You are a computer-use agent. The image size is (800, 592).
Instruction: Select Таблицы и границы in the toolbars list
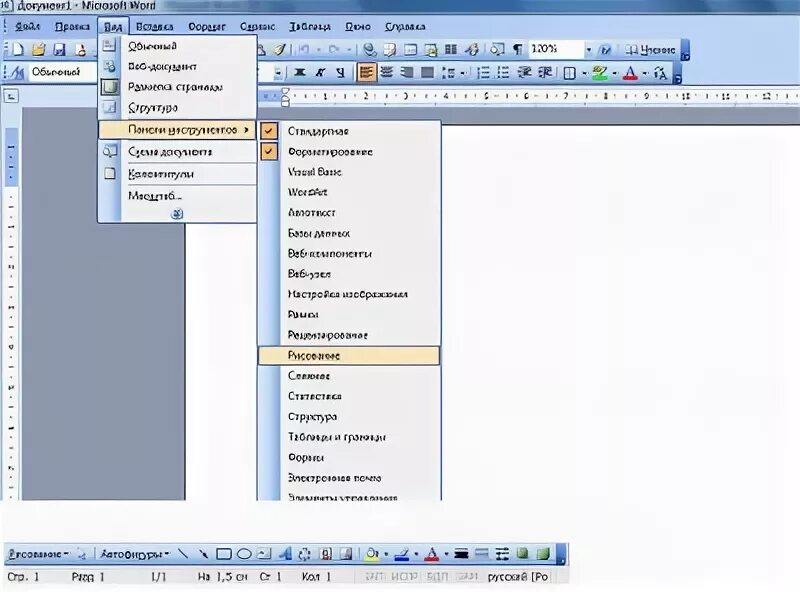pyautogui.click(x=349, y=437)
